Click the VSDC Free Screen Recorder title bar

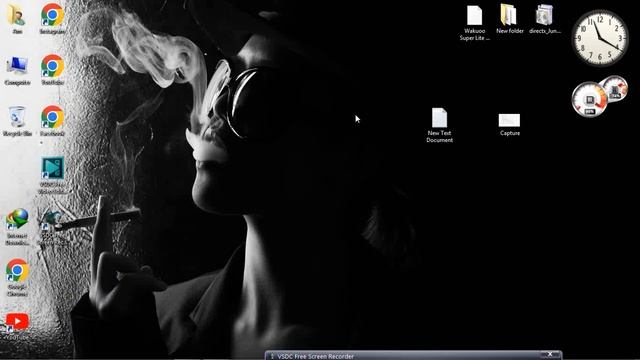pyautogui.click(x=413, y=356)
